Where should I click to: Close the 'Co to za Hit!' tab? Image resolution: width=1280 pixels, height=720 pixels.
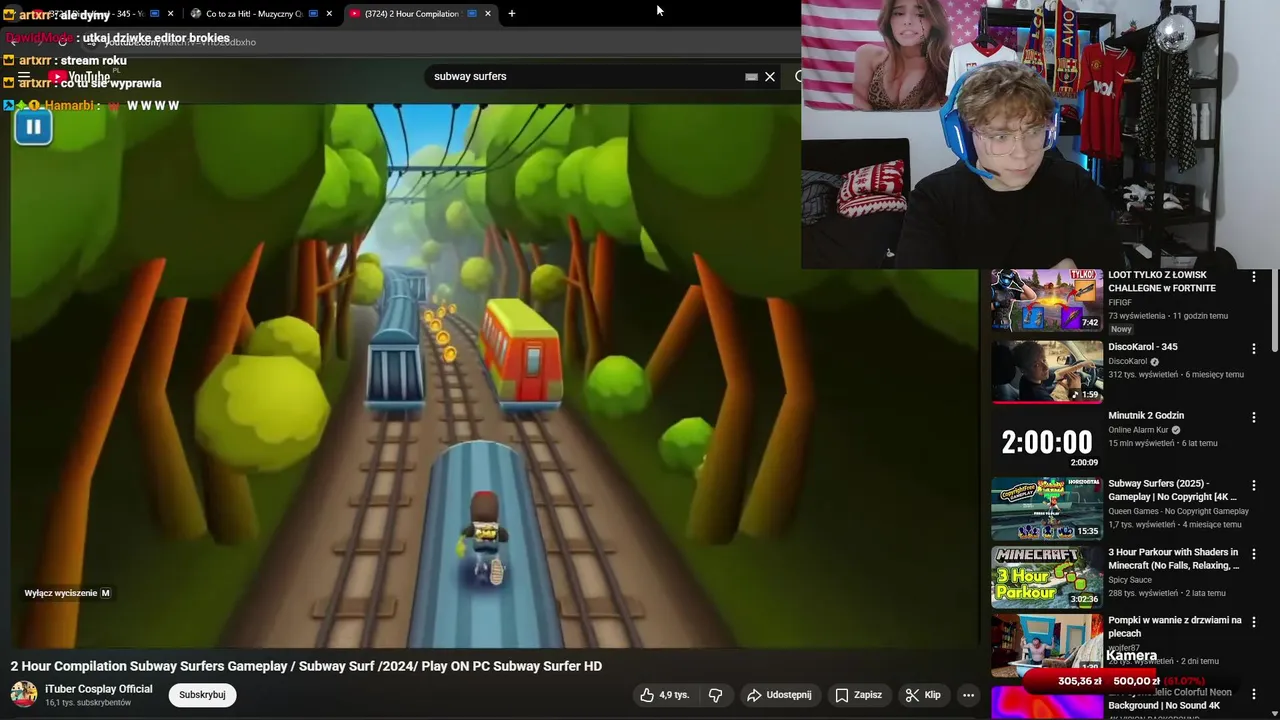(x=329, y=14)
